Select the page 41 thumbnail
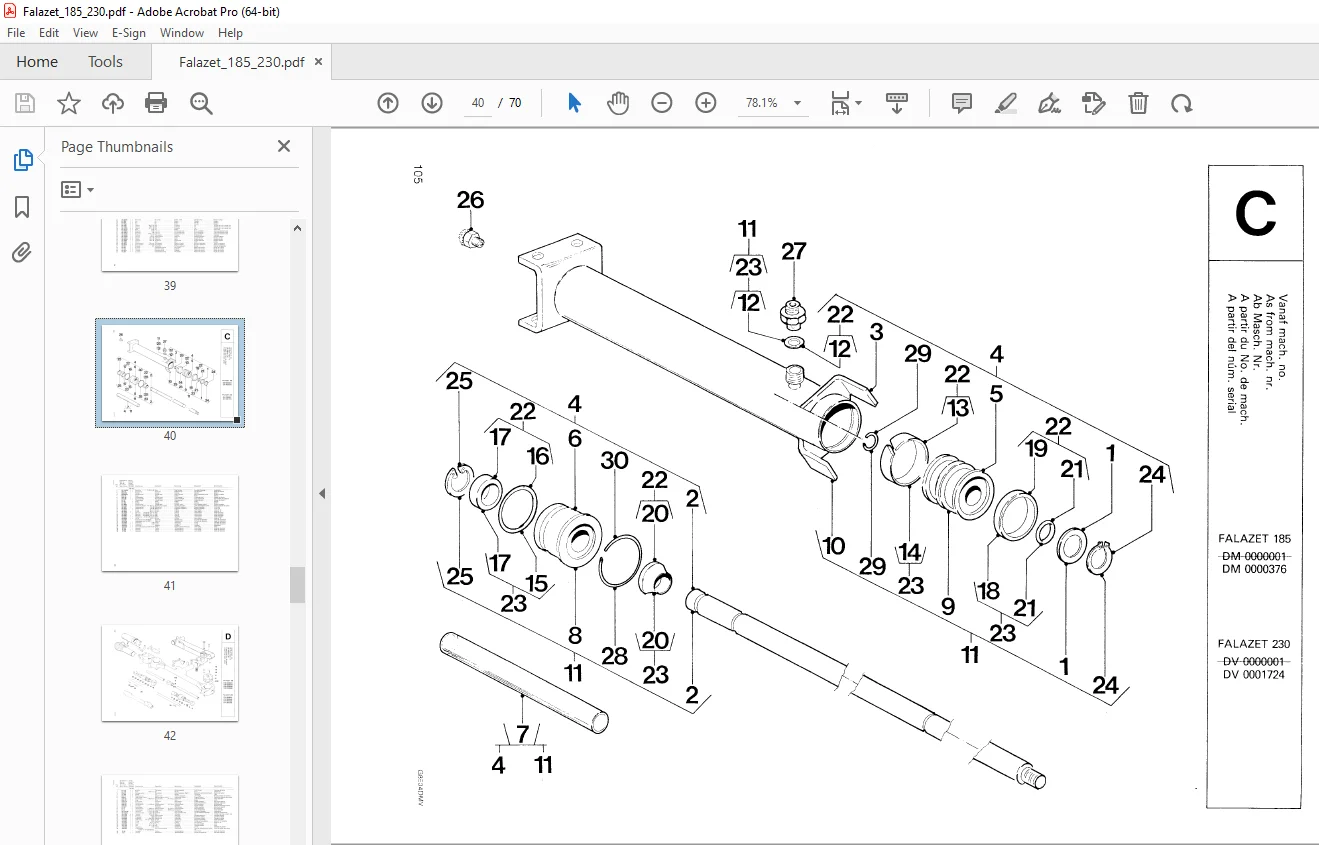 (x=170, y=523)
